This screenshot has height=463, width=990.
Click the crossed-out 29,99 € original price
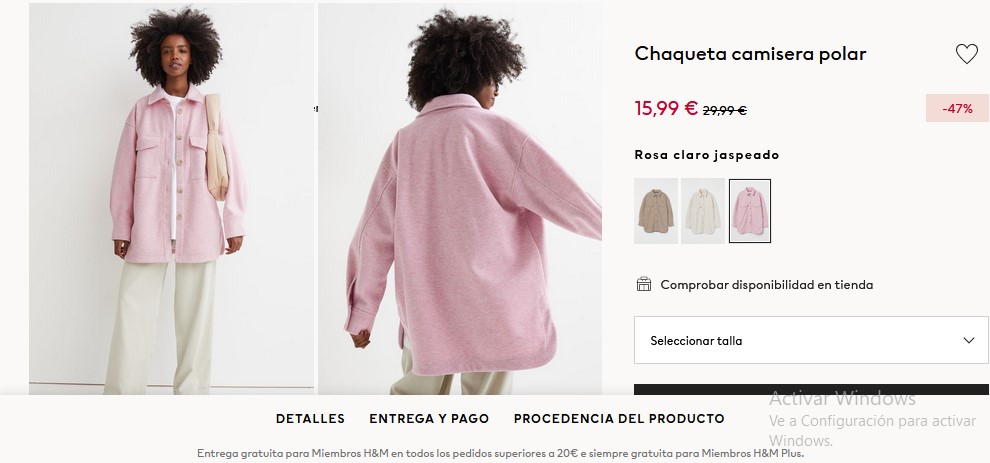point(725,110)
